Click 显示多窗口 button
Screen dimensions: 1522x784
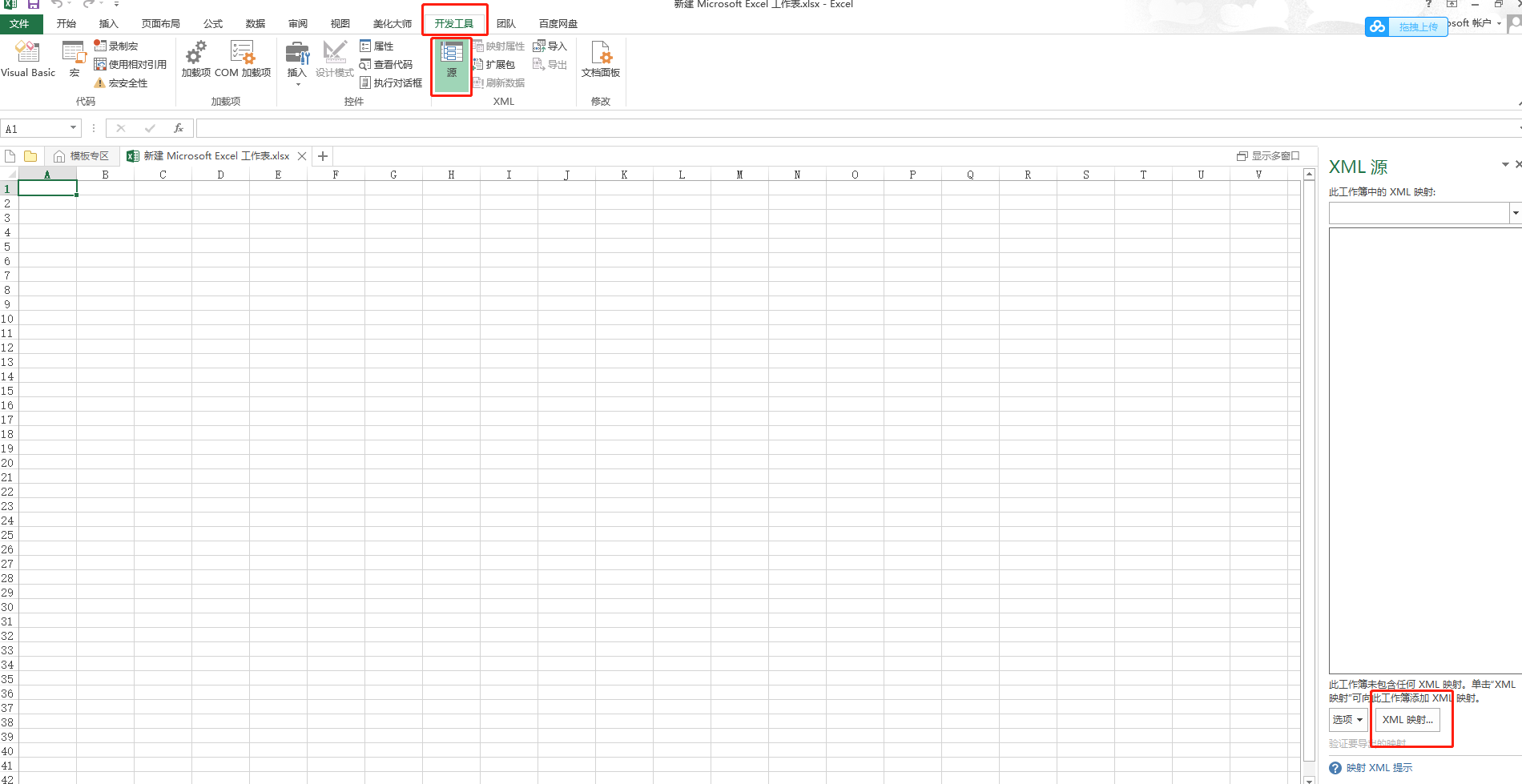(x=1268, y=156)
